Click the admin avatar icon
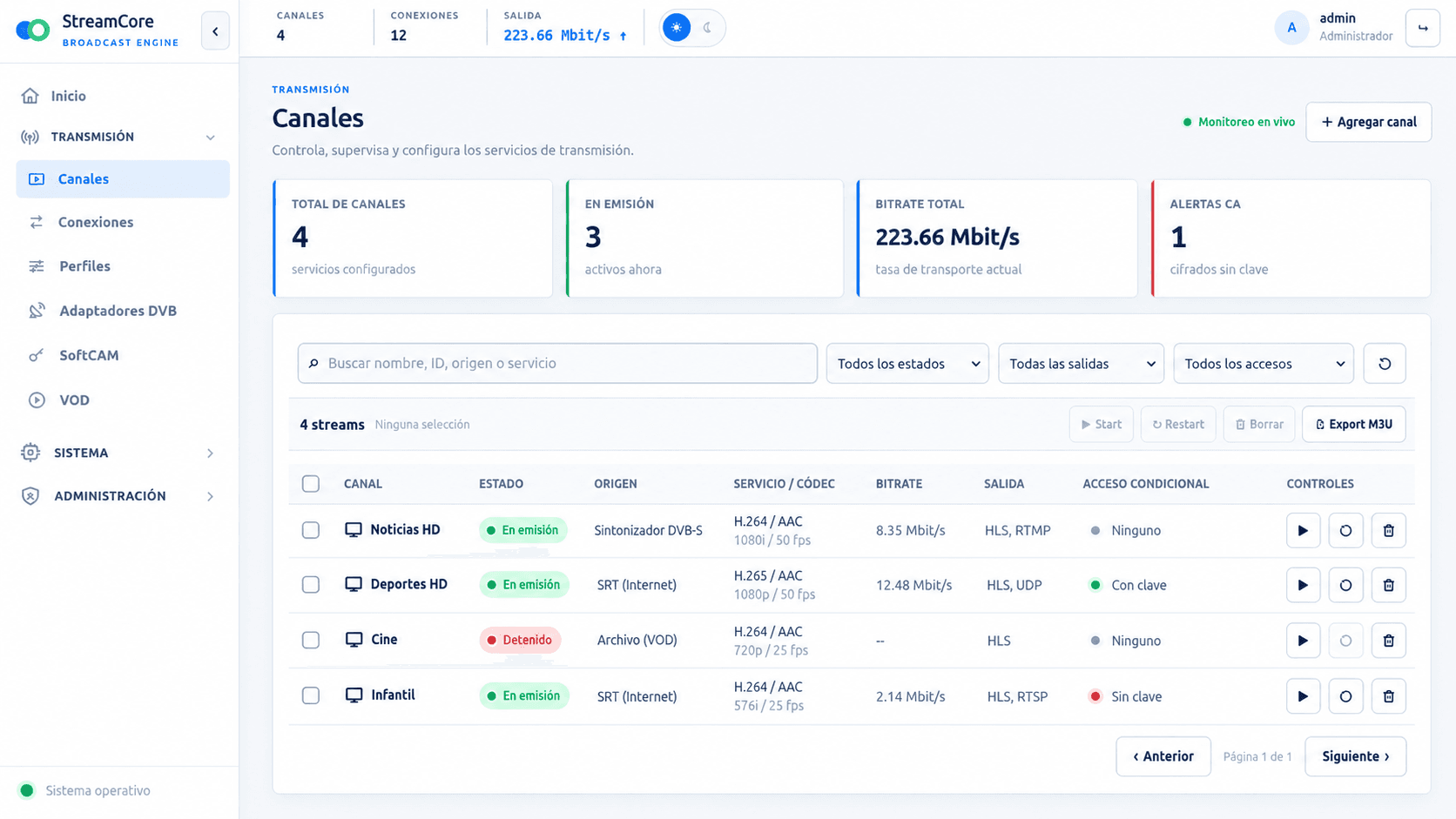Viewport: 1456px width, 819px height. coord(1291,28)
